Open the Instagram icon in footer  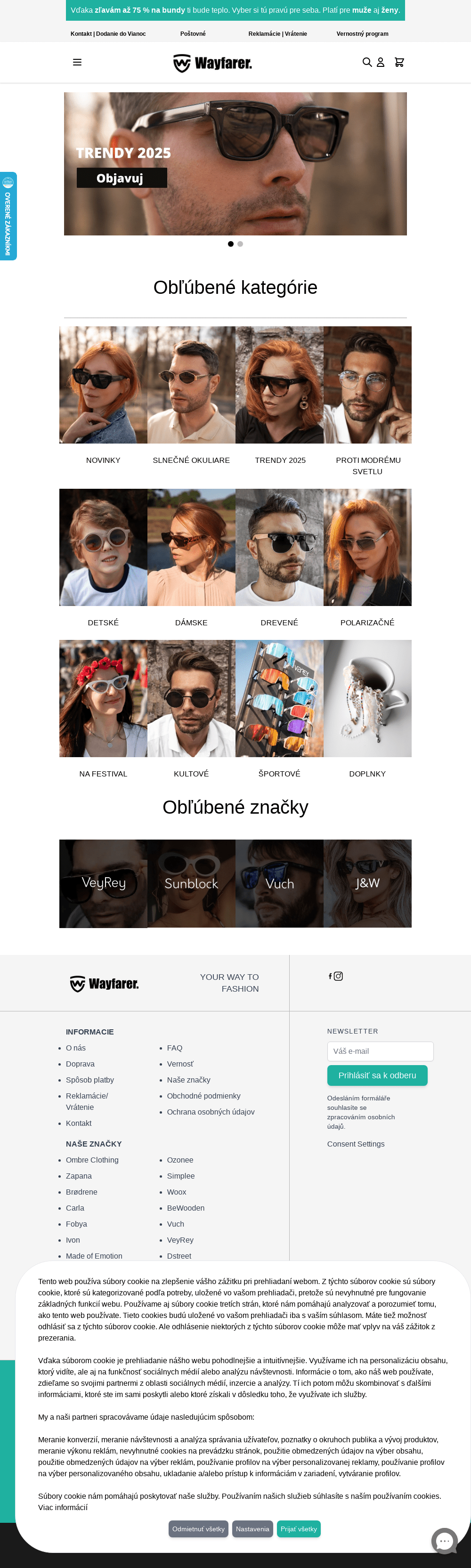click(x=338, y=976)
